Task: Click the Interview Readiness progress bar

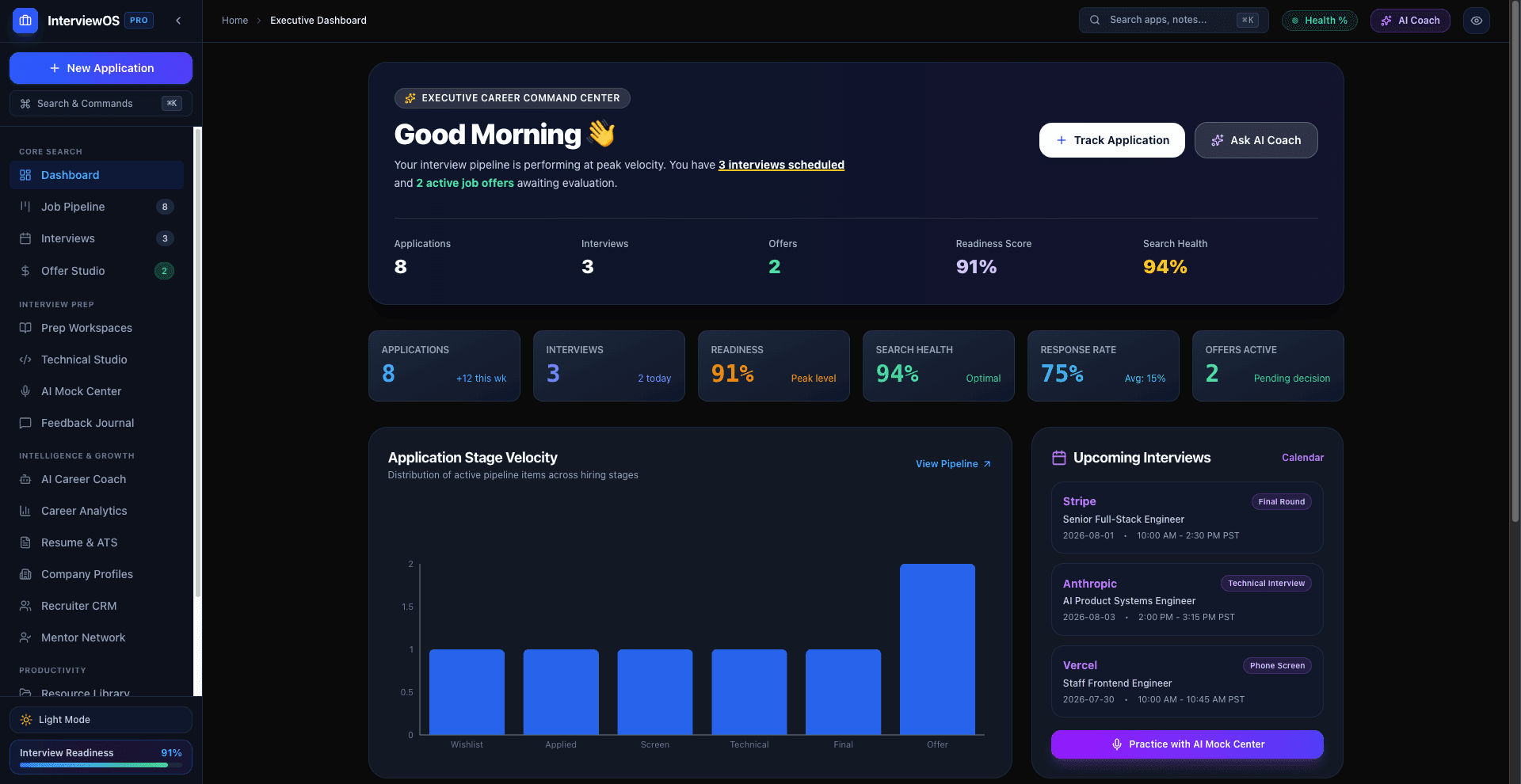Action: click(x=101, y=765)
